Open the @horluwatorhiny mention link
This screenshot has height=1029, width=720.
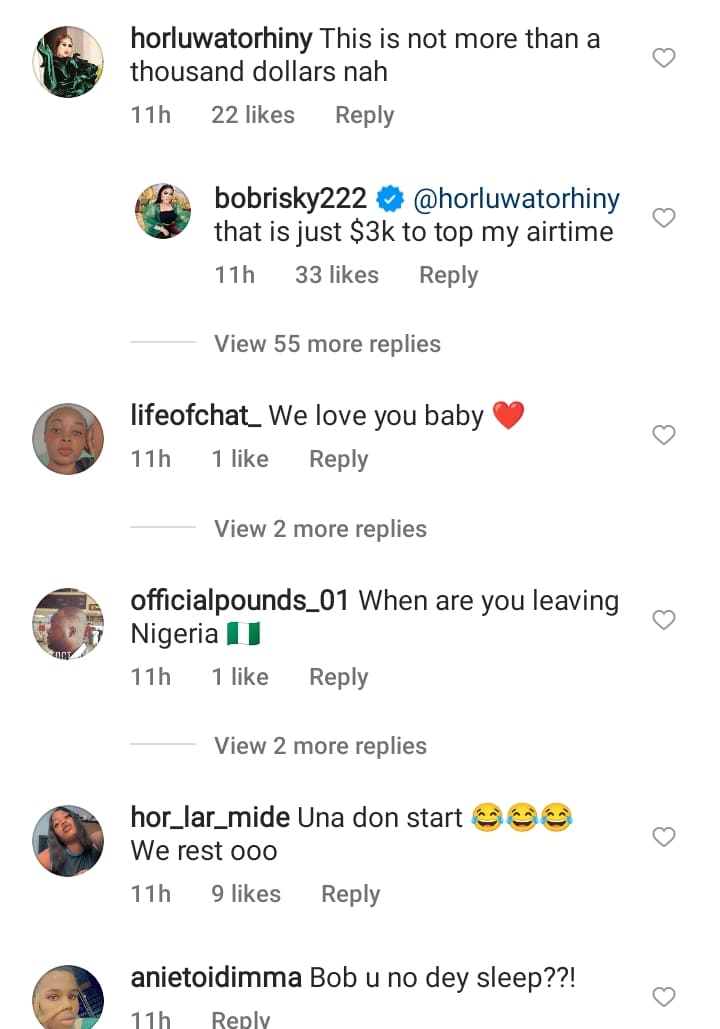click(x=516, y=199)
